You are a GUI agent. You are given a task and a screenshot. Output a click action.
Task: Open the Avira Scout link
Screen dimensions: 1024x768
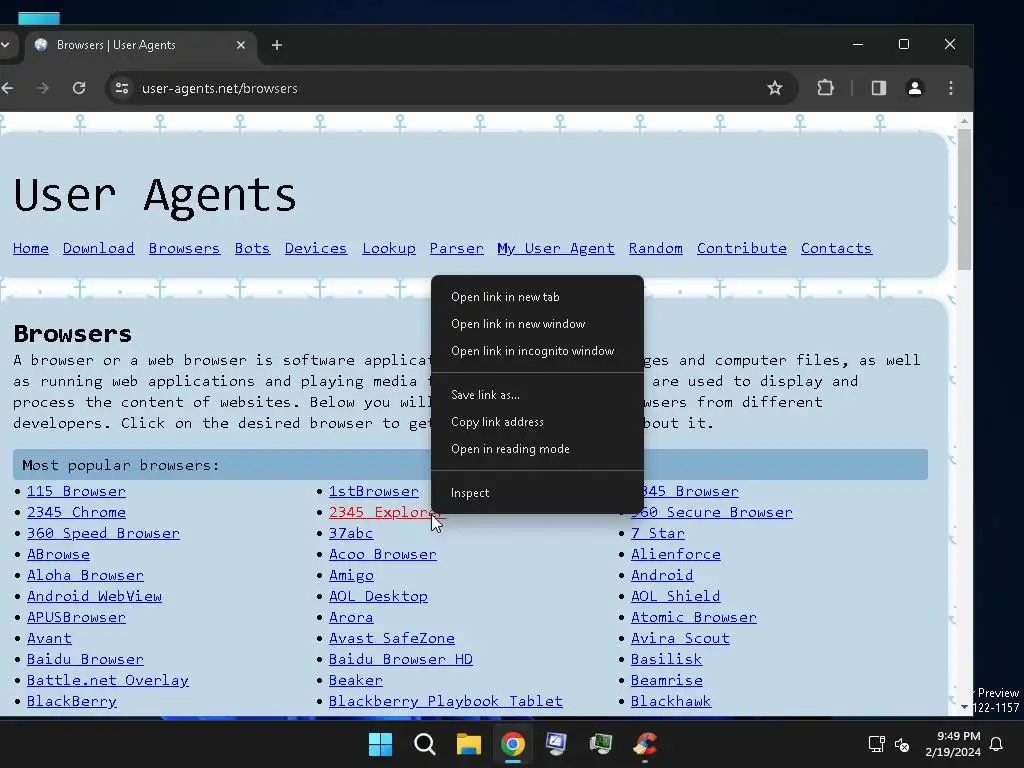tap(680, 638)
